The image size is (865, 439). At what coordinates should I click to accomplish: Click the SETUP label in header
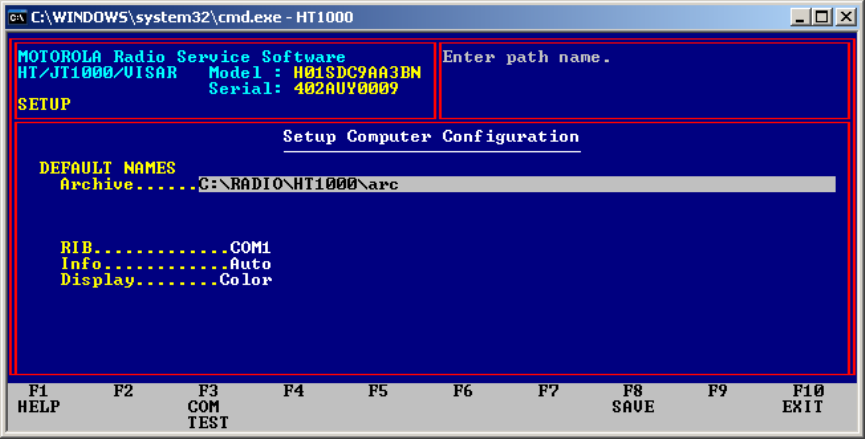tap(44, 104)
